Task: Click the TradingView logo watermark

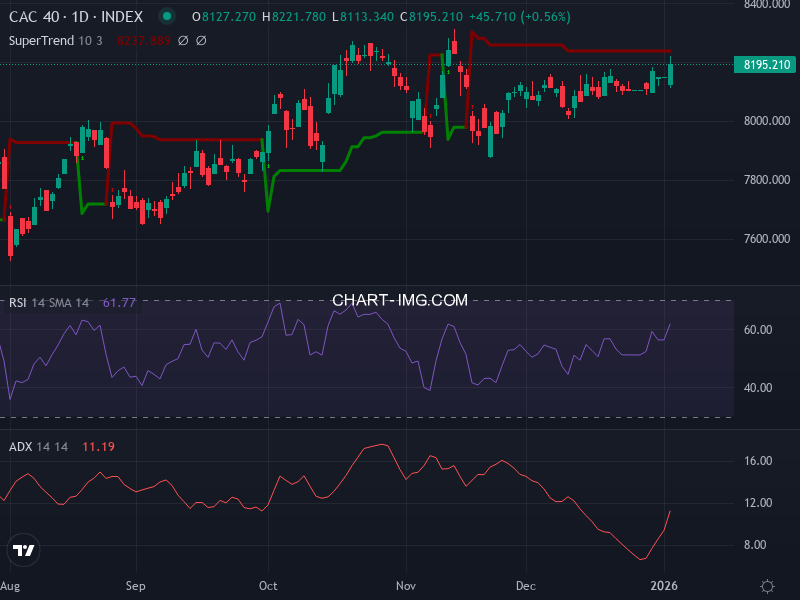Action: pyautogui.click(x=24, y=548)
